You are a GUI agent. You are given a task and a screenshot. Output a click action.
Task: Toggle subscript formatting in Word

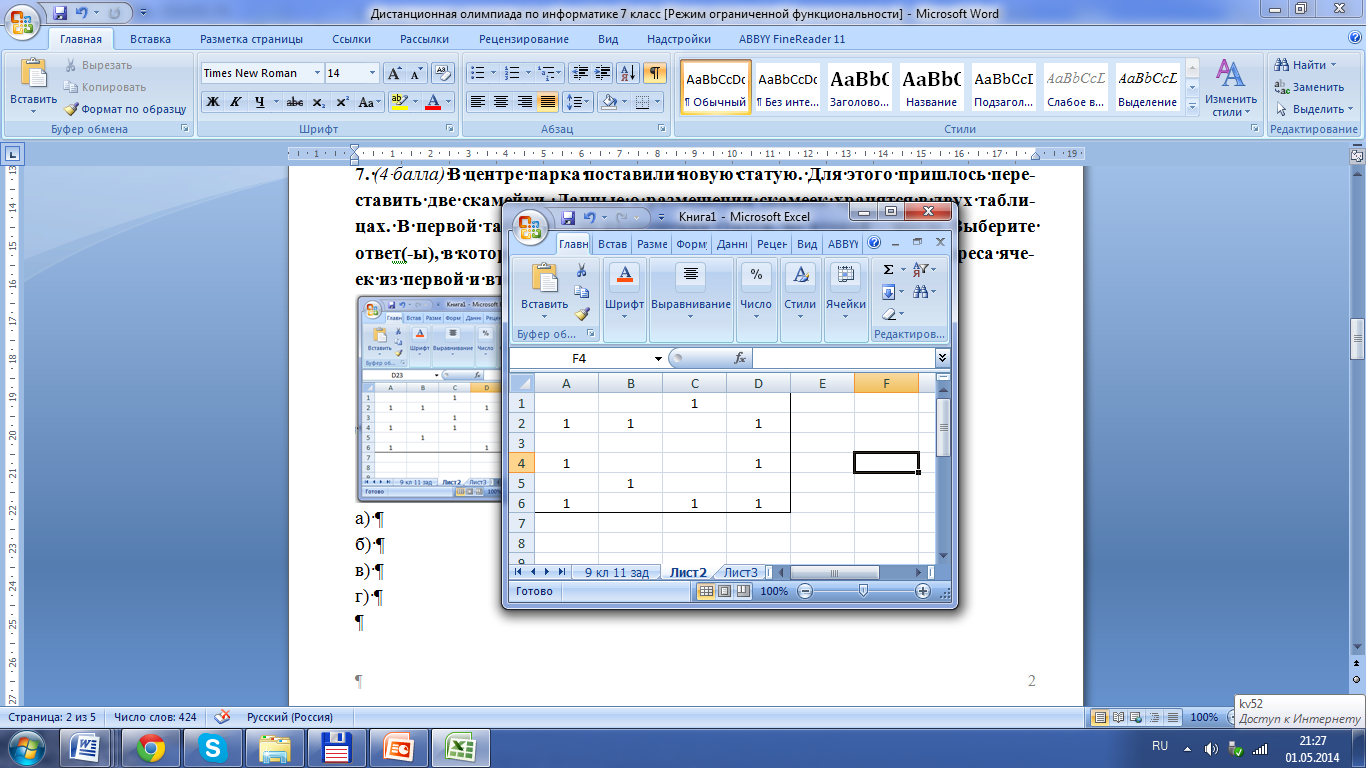318,102
